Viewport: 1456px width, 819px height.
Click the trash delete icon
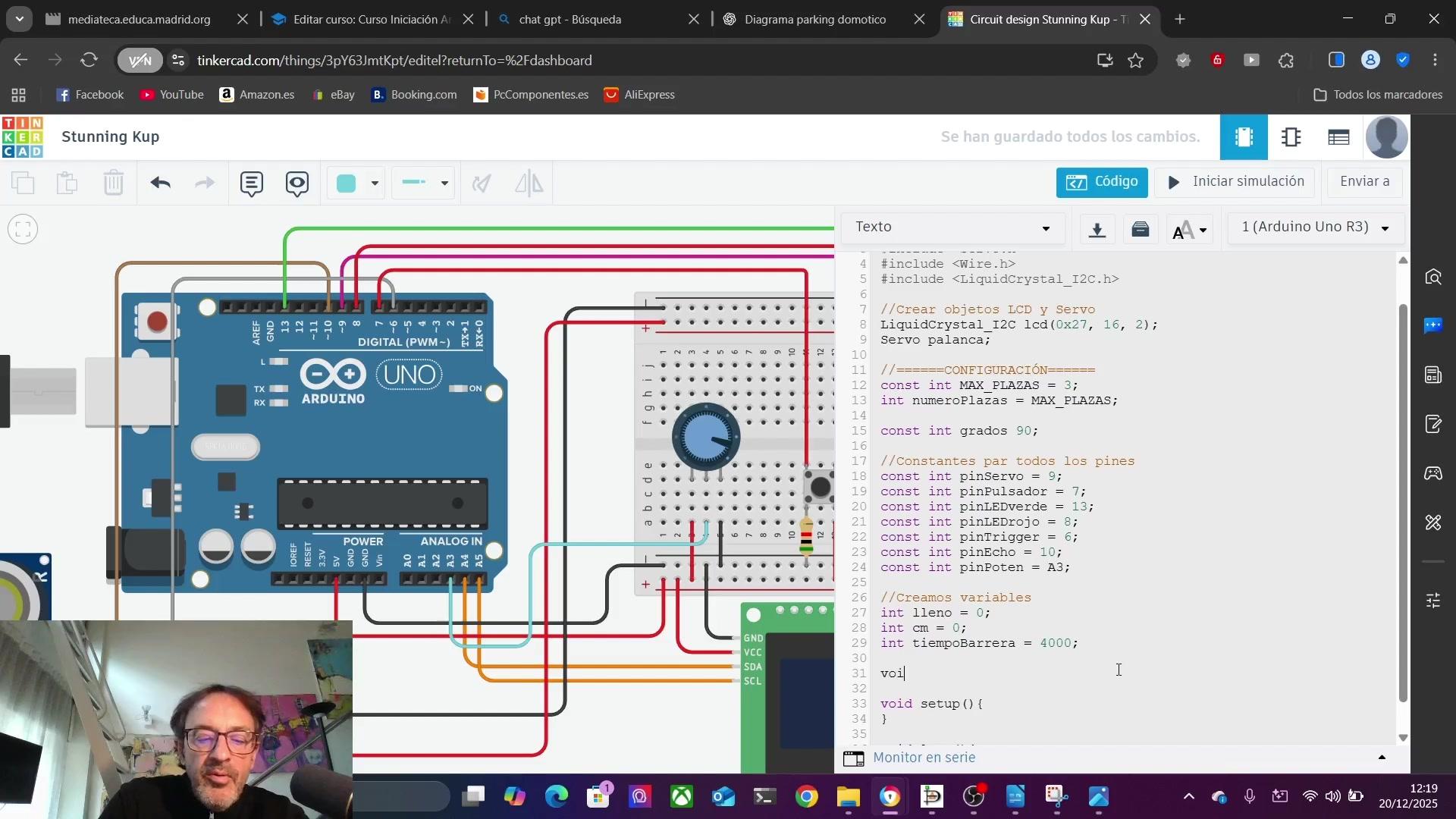pyautogui.click(x=114, y=183)
